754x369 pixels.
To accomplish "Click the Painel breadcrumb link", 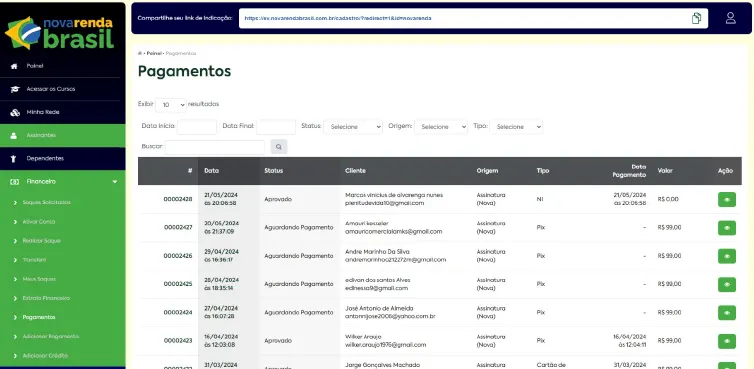I will [154, 53].
